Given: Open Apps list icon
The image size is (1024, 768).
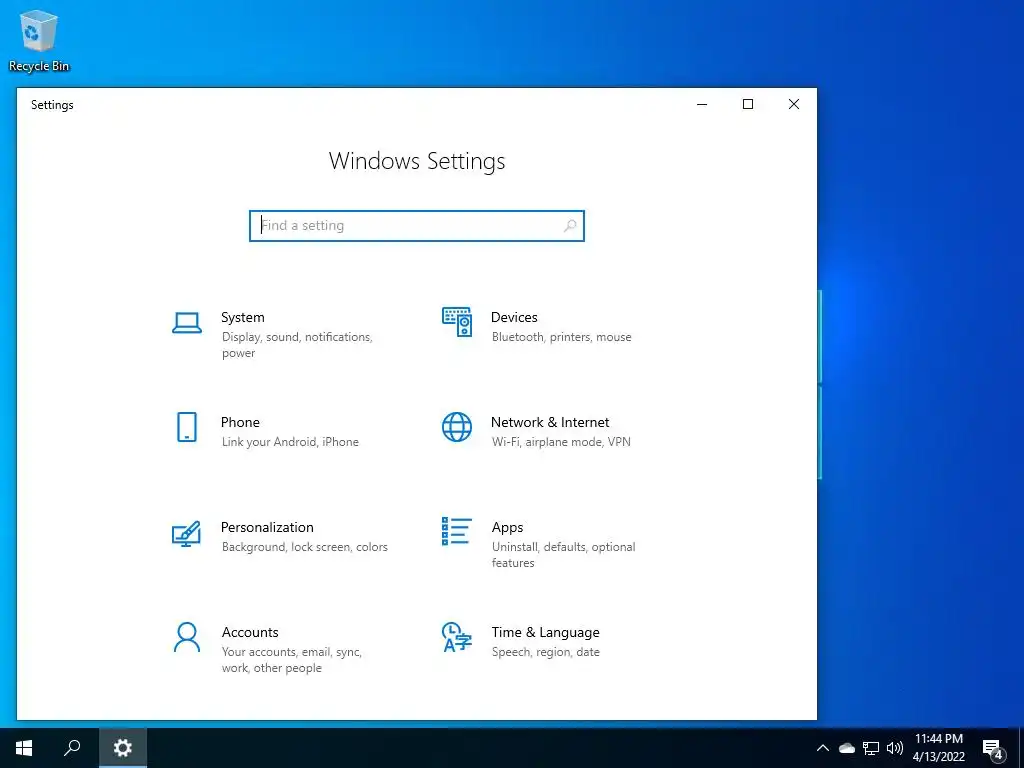Looking at the screenshot, I should tap(456, 531).
